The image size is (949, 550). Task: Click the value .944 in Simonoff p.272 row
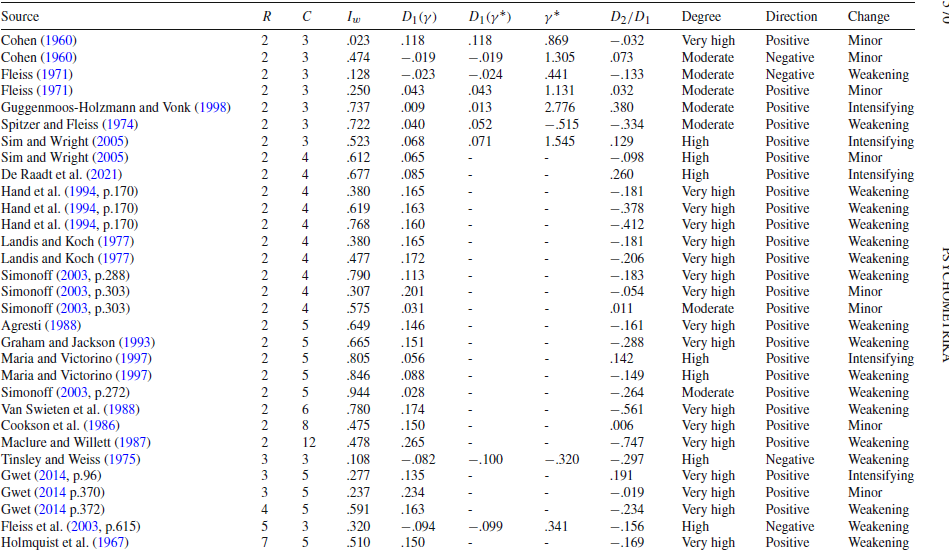click(x=358, y=393)
